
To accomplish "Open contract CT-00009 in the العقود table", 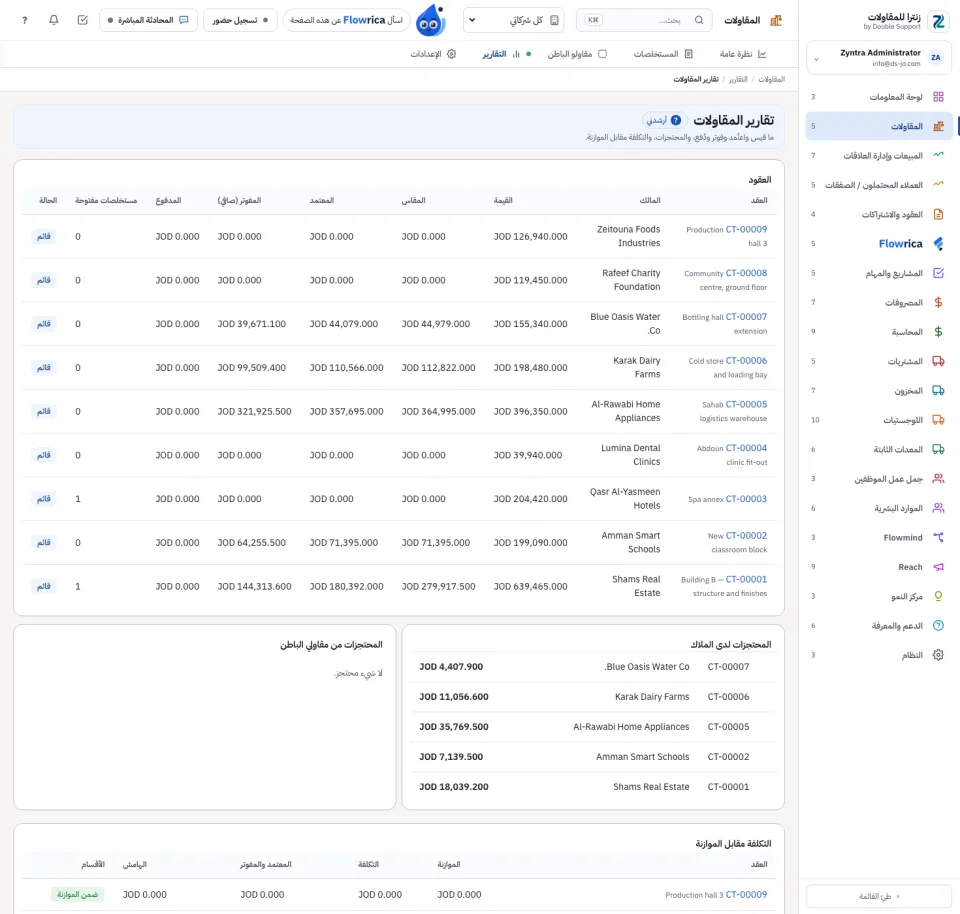I will 746,230.
